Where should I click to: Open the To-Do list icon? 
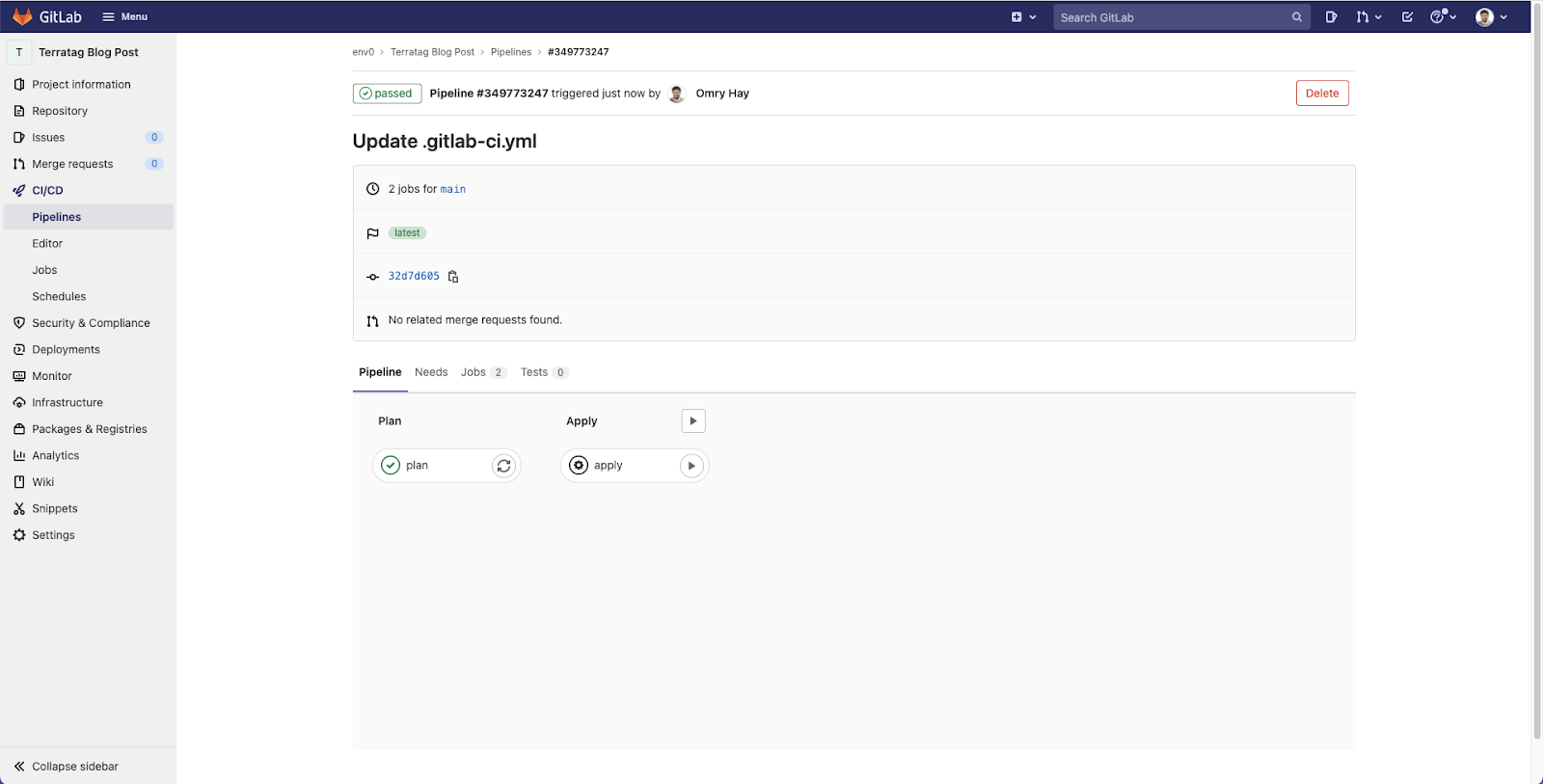point(1407,16)
